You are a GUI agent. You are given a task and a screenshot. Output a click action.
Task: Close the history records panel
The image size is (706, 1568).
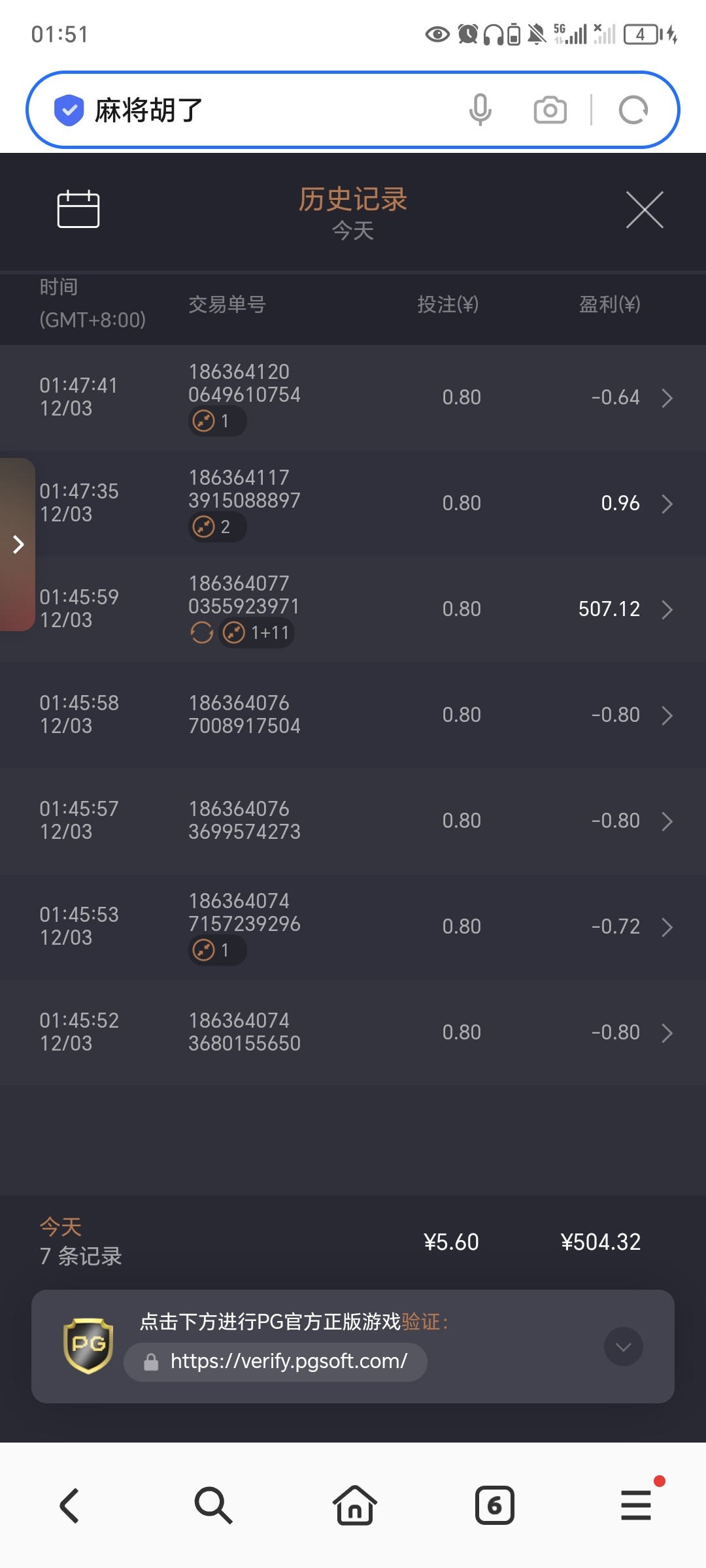(645, 210)
